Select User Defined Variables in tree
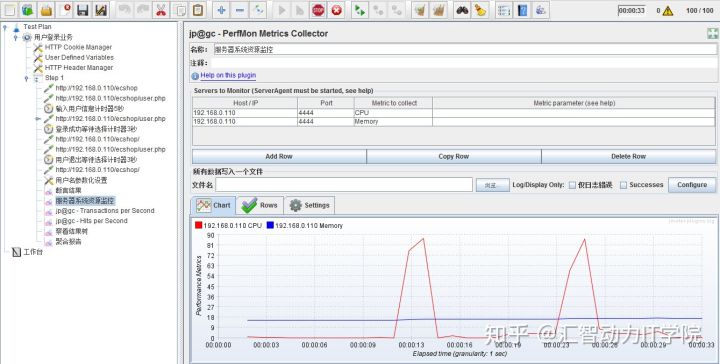Image resolution: width=720 pixels, height=364 pixels. pos(79,57)
